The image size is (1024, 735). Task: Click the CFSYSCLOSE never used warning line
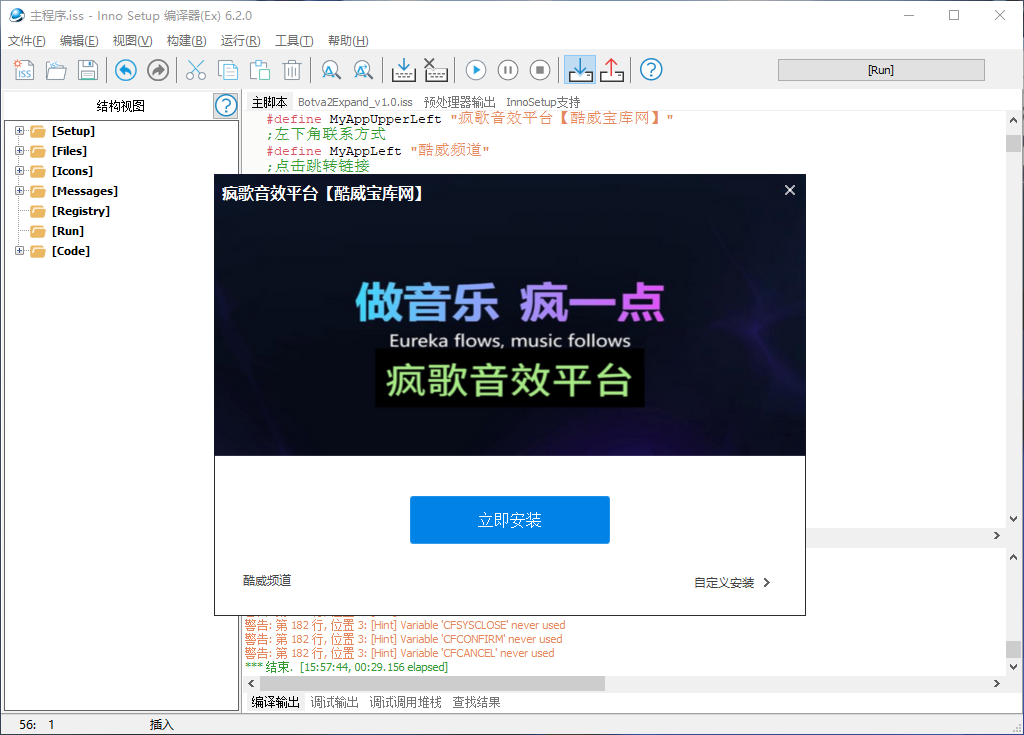click(405, 625)
